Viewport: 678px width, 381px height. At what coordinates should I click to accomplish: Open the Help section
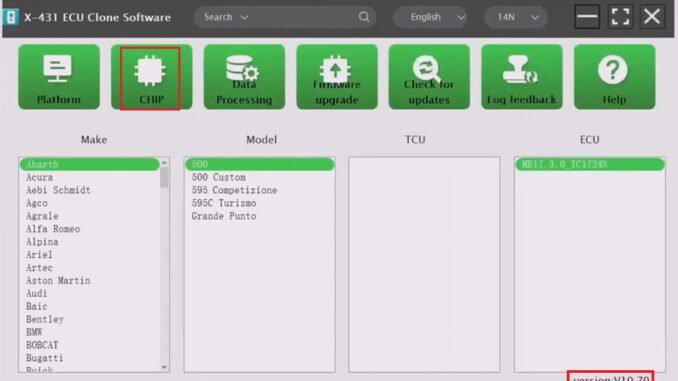point(614,77)
